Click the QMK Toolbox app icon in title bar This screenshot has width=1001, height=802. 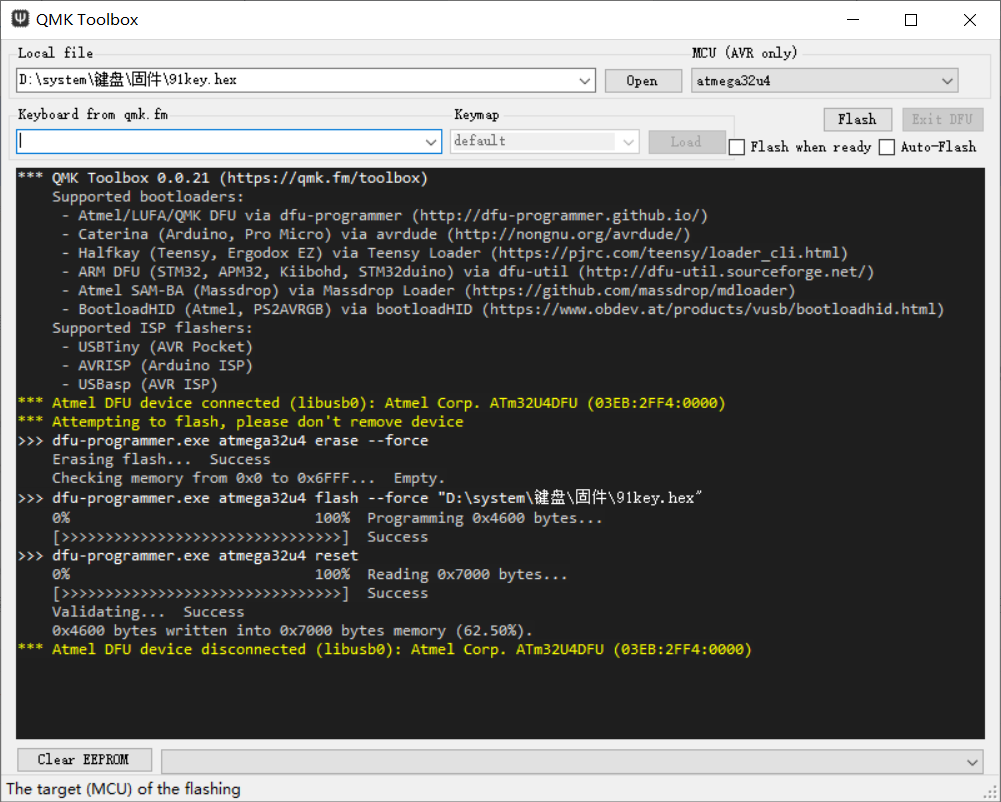19,20
